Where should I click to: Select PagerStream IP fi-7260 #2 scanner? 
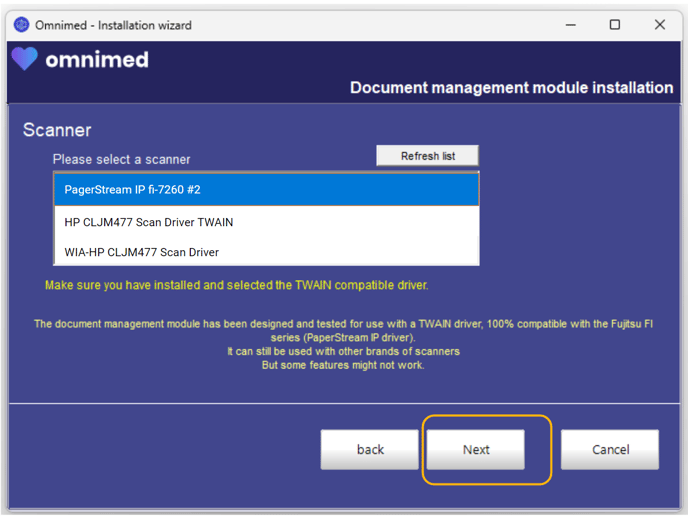pos(266,190)
